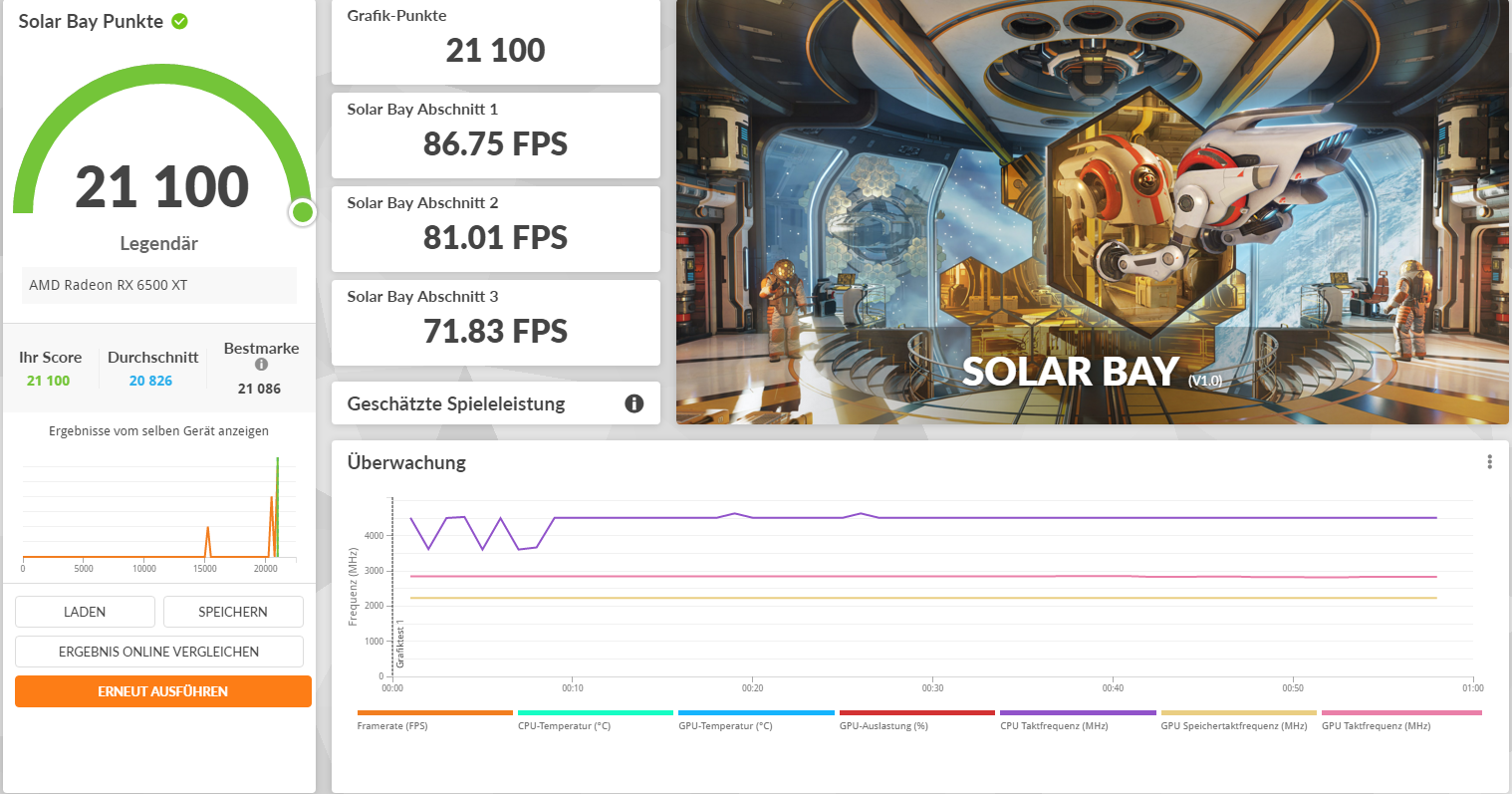Click the info icon under the Bestmarke label
1512x794 pixels.
[261, 367]
